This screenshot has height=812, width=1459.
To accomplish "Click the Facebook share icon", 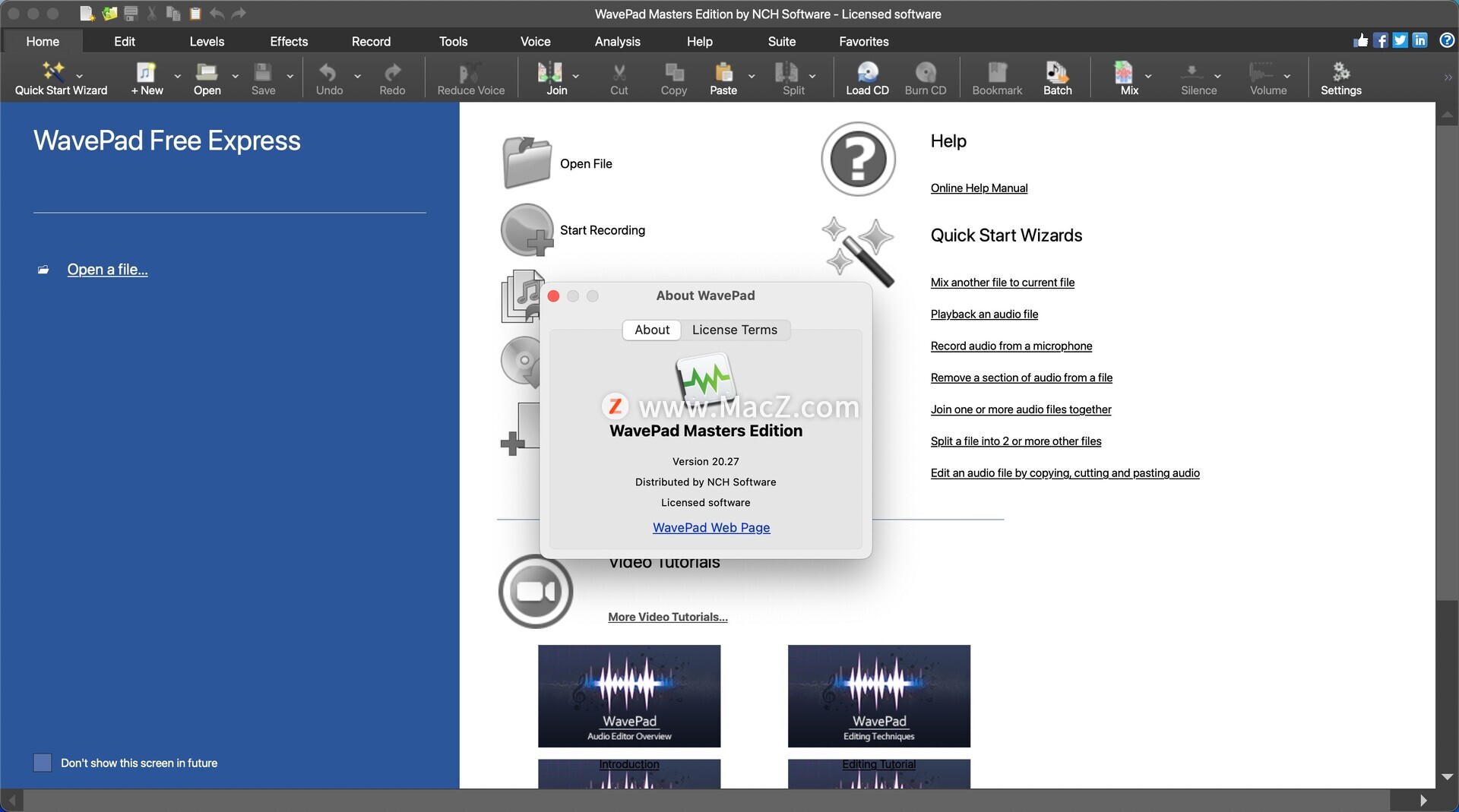I will point(1380,40).
